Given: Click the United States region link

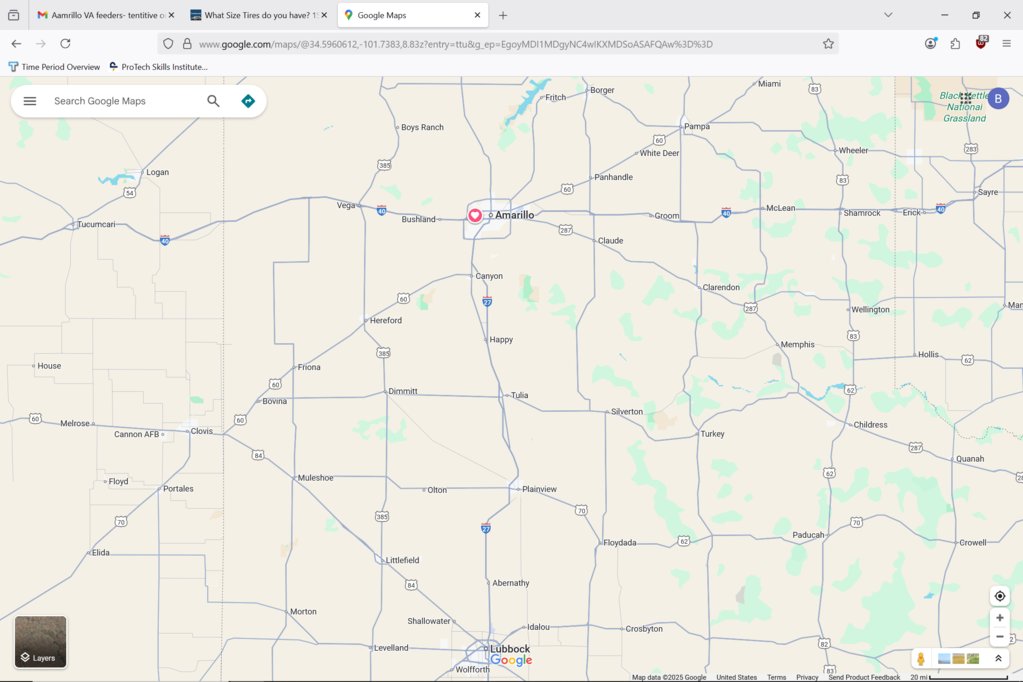Looking at the screenshot, I should (x=737, y=677).
